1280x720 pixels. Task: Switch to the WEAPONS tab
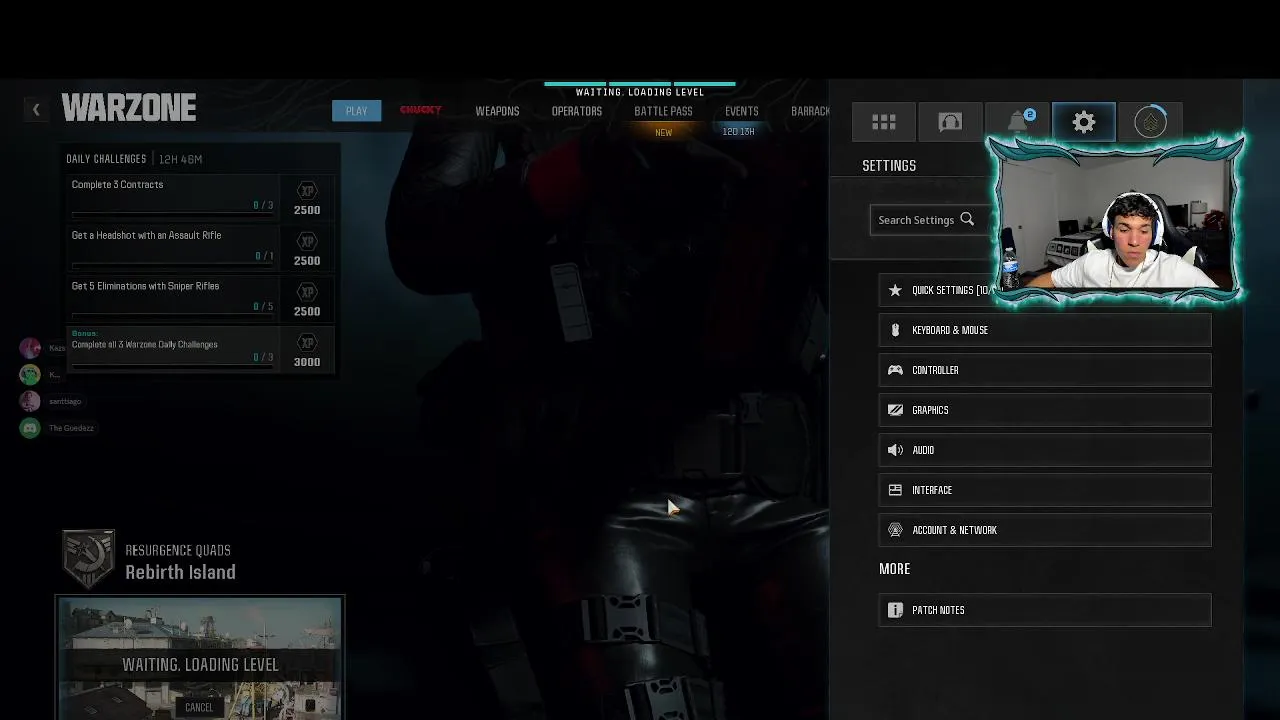tap(497, 111)
